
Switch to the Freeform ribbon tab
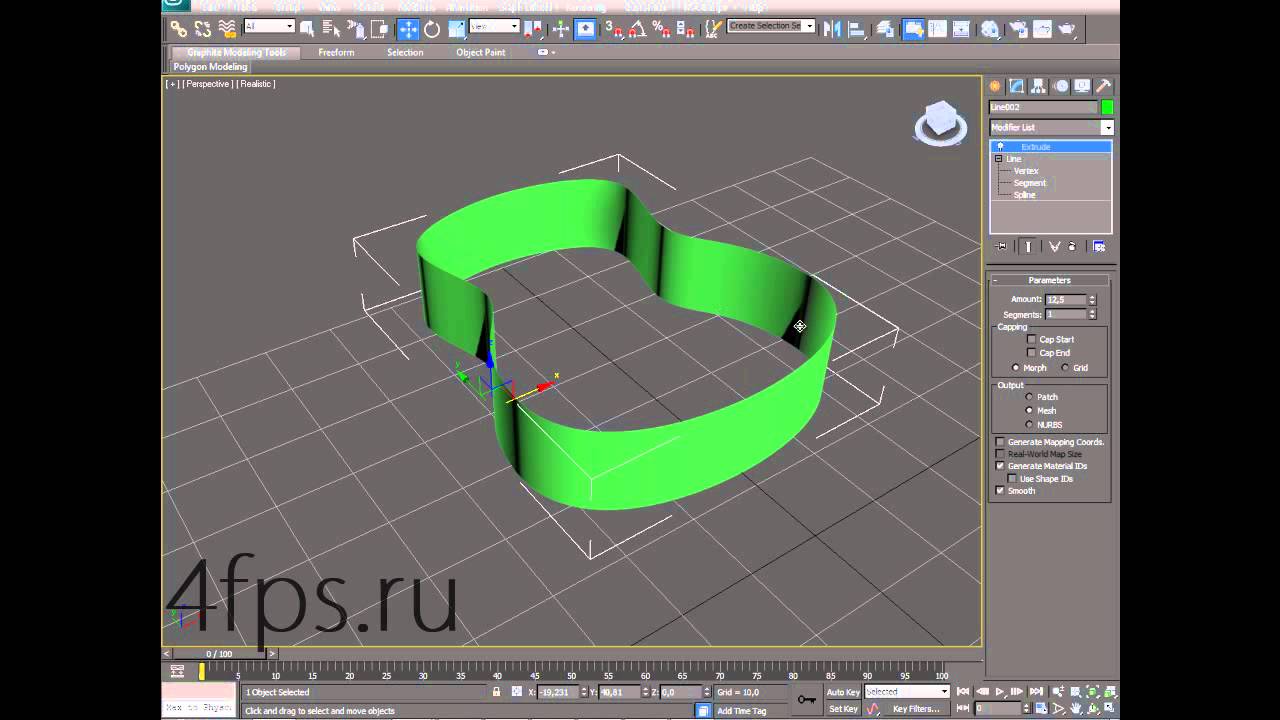(x=336, y=52)
